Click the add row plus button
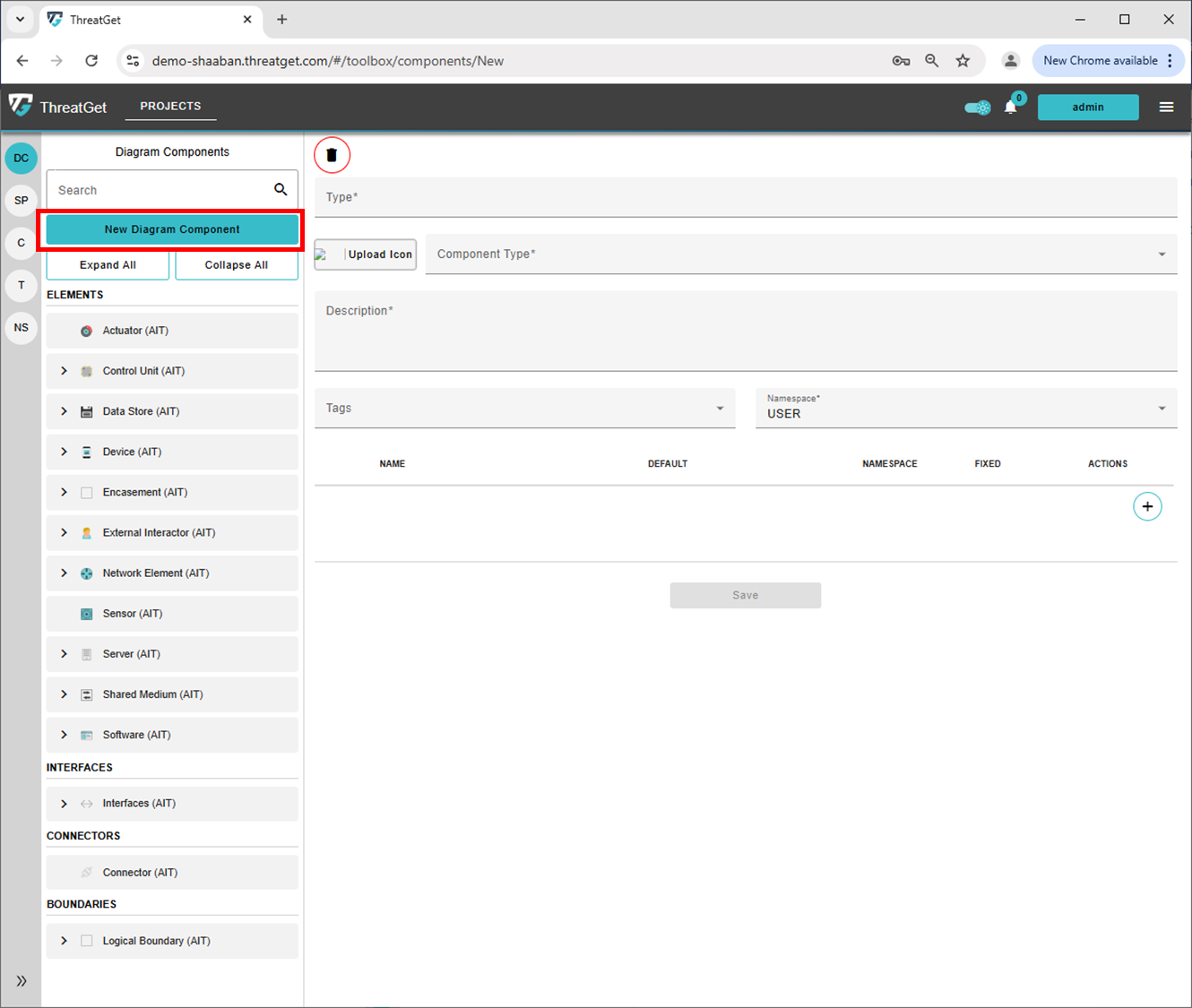This screenshot has height=1008, width=1192. 1147,506
